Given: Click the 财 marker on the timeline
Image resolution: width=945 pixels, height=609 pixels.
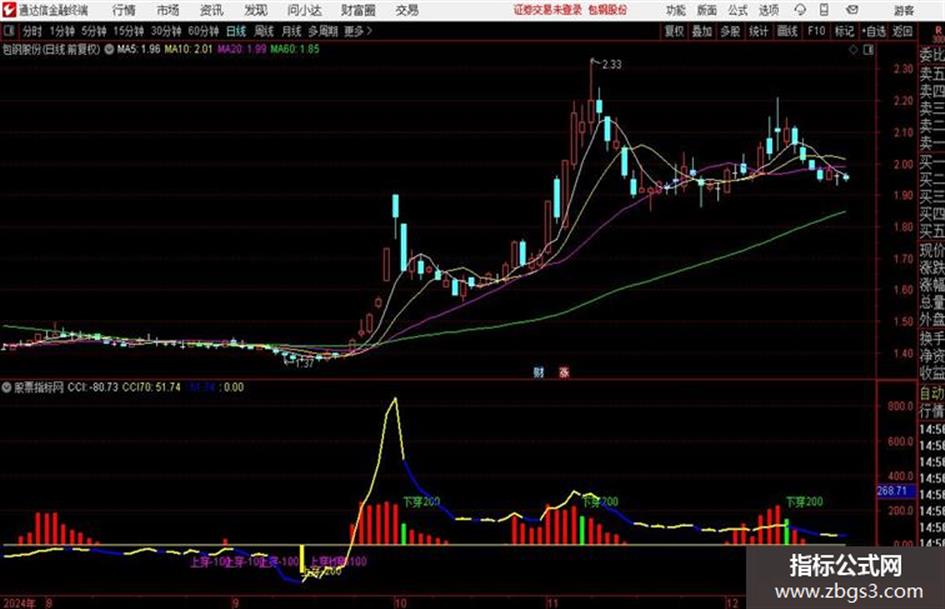Looking at the screenshot, I should point(538,372).
